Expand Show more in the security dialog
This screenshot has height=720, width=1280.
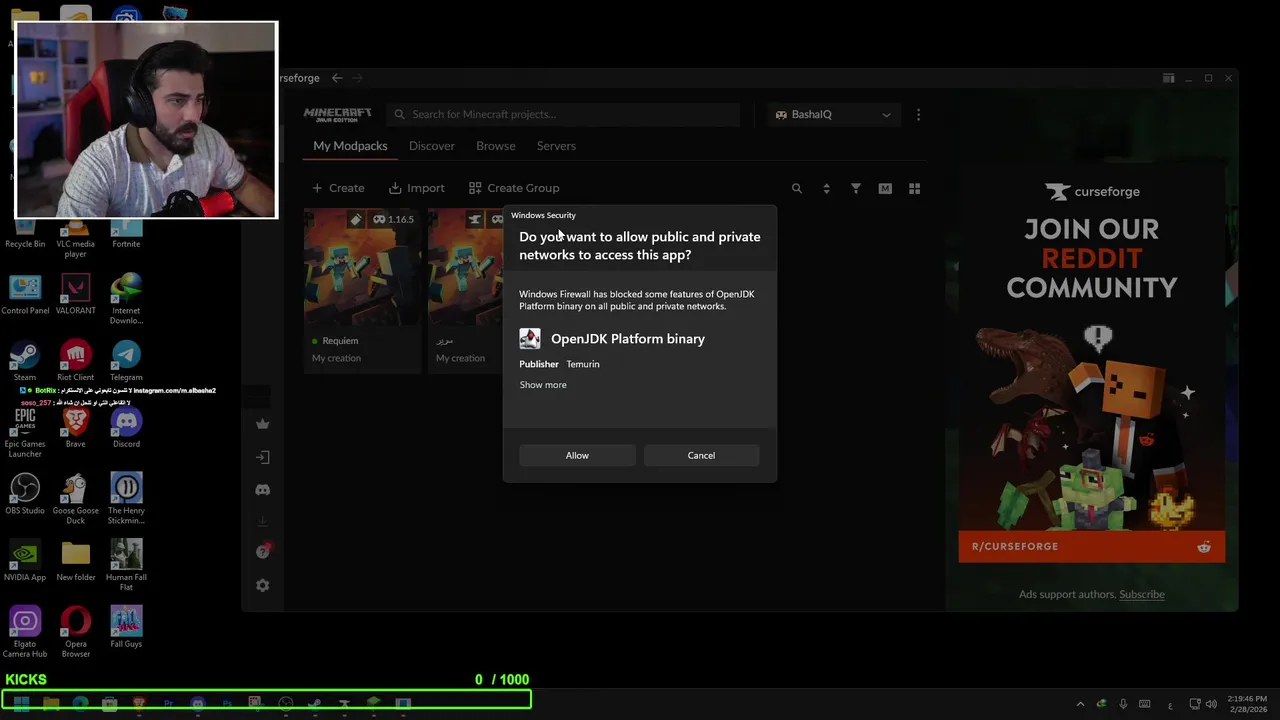[543, 385]
